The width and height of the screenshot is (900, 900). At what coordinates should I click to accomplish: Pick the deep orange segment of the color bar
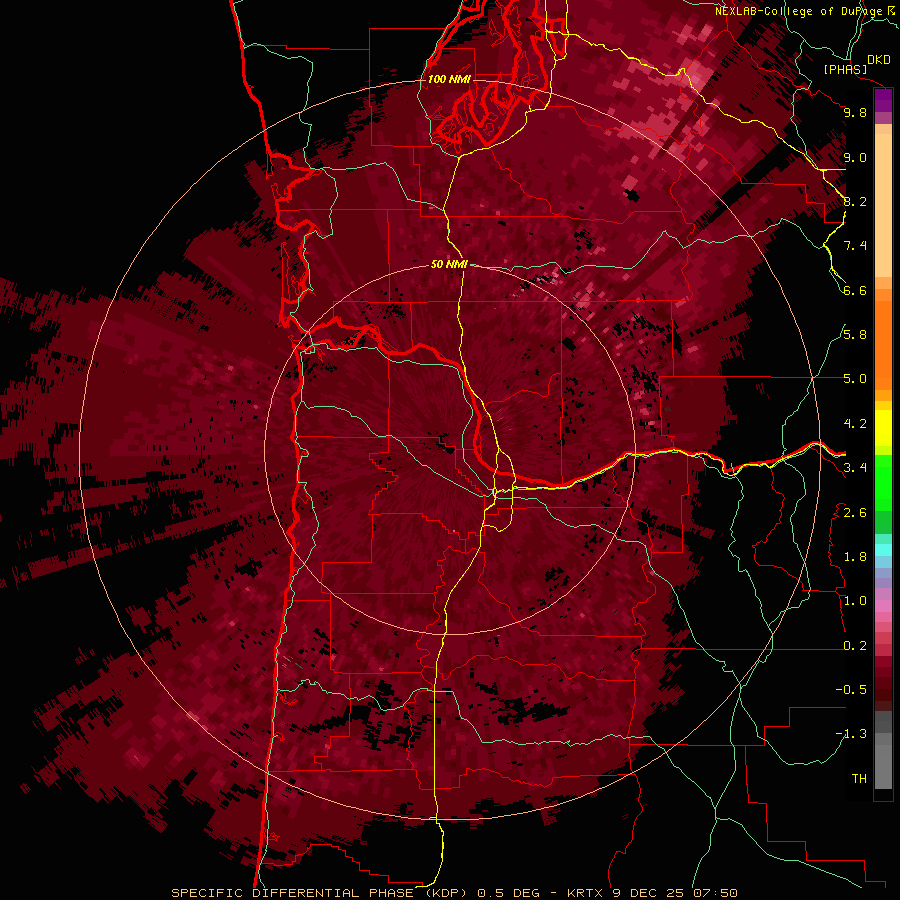(883, 344)
